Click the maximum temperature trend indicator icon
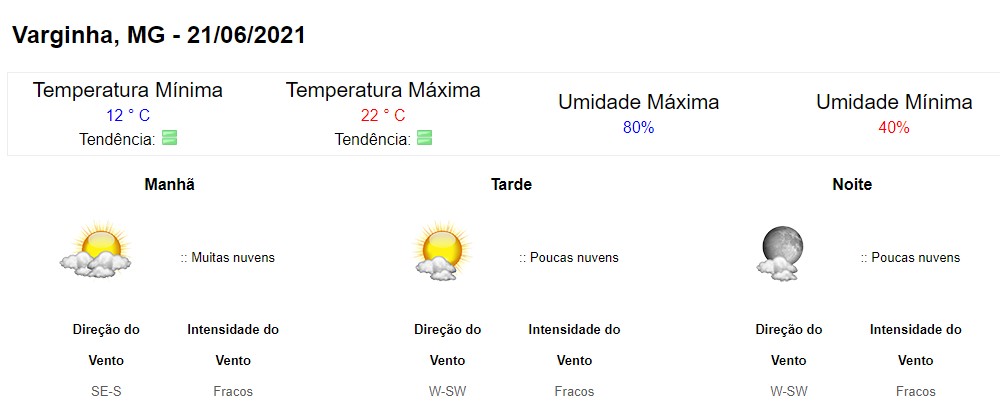1000x418 pixels. [x=424, y=137]
